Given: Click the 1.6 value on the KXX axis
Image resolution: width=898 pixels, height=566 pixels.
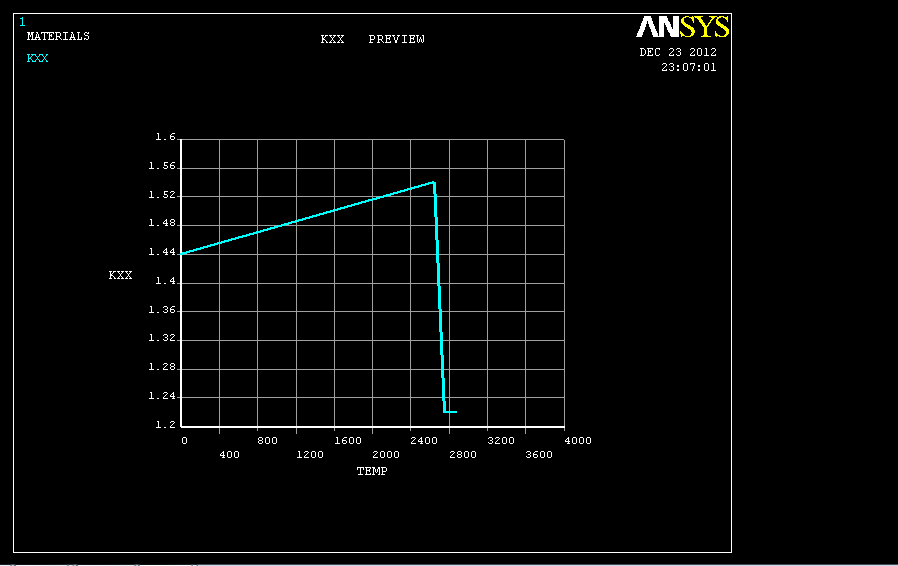Looking at the screenshot, I should tap(166, 137).
